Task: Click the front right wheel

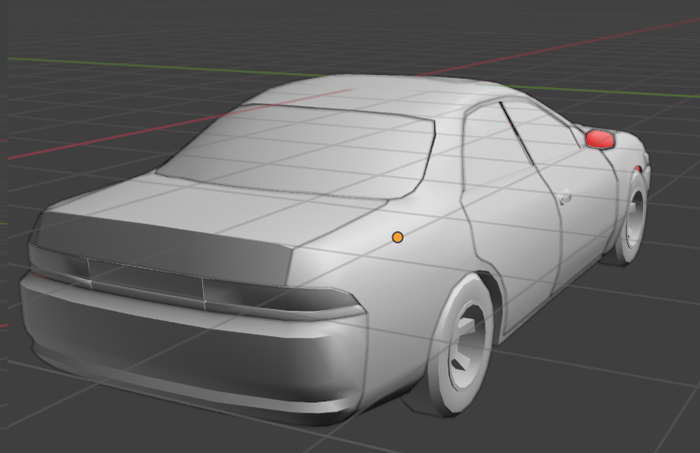Action: tap(631, 222)
